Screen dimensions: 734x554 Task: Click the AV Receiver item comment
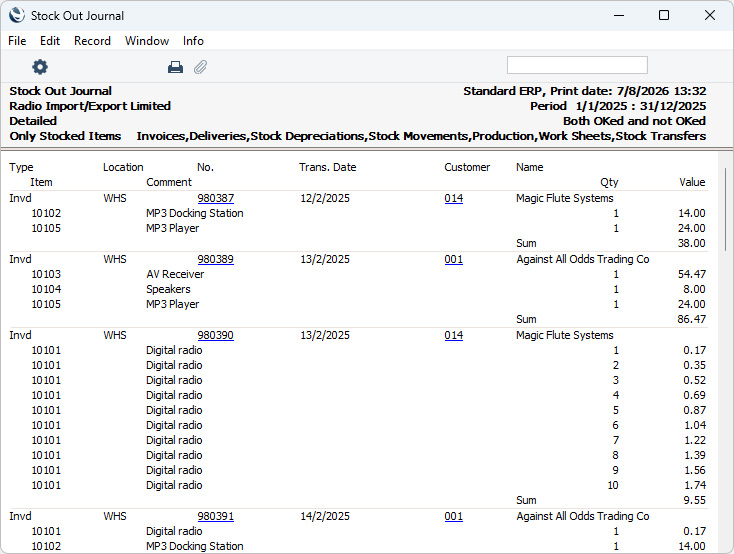point(175,274)
